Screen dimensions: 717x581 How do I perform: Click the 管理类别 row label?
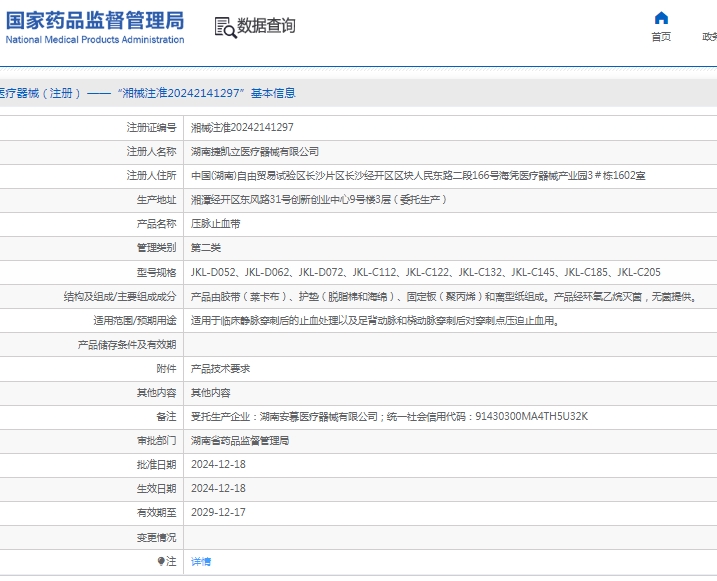(x=156, y=248)
